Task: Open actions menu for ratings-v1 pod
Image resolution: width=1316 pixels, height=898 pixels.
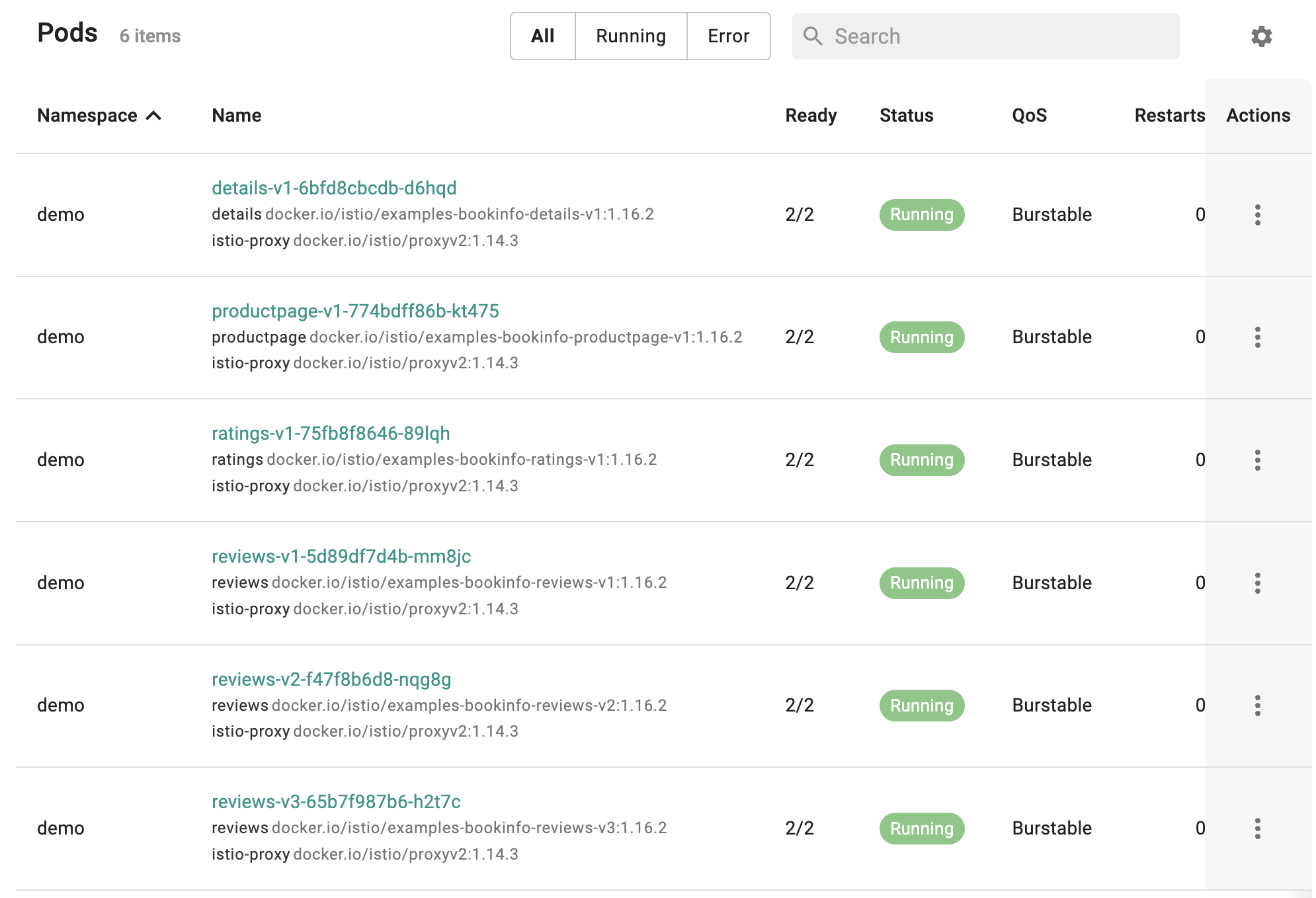Action: click(x=1257, y=460)
